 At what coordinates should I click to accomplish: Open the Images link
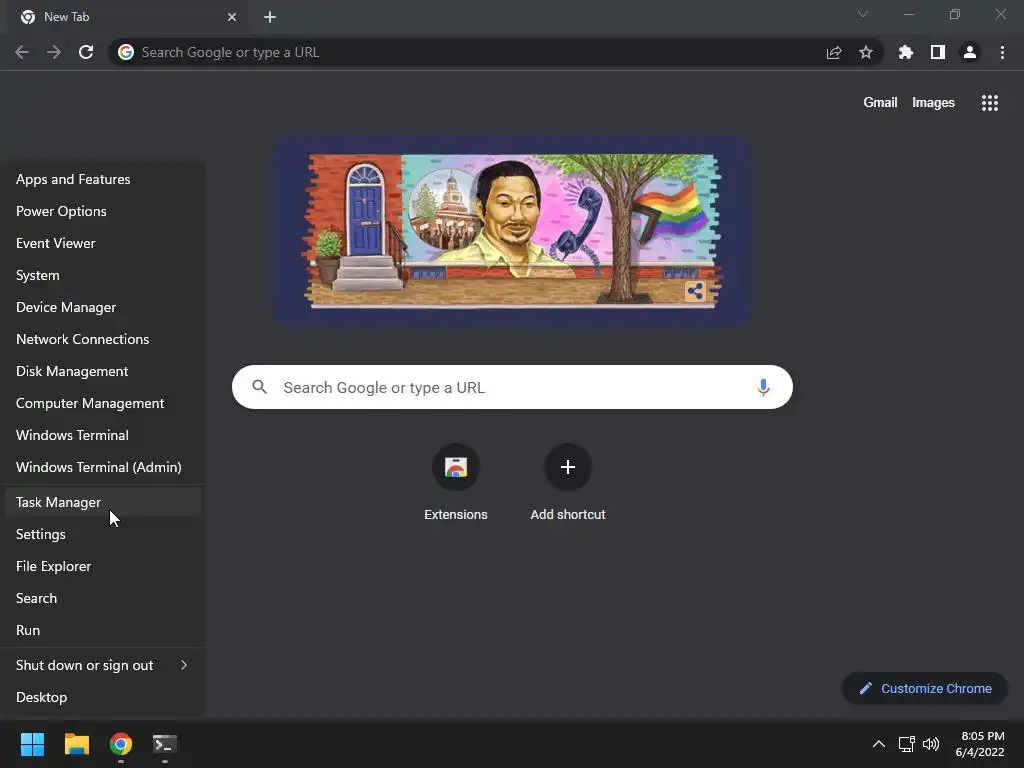coord(933,103)
